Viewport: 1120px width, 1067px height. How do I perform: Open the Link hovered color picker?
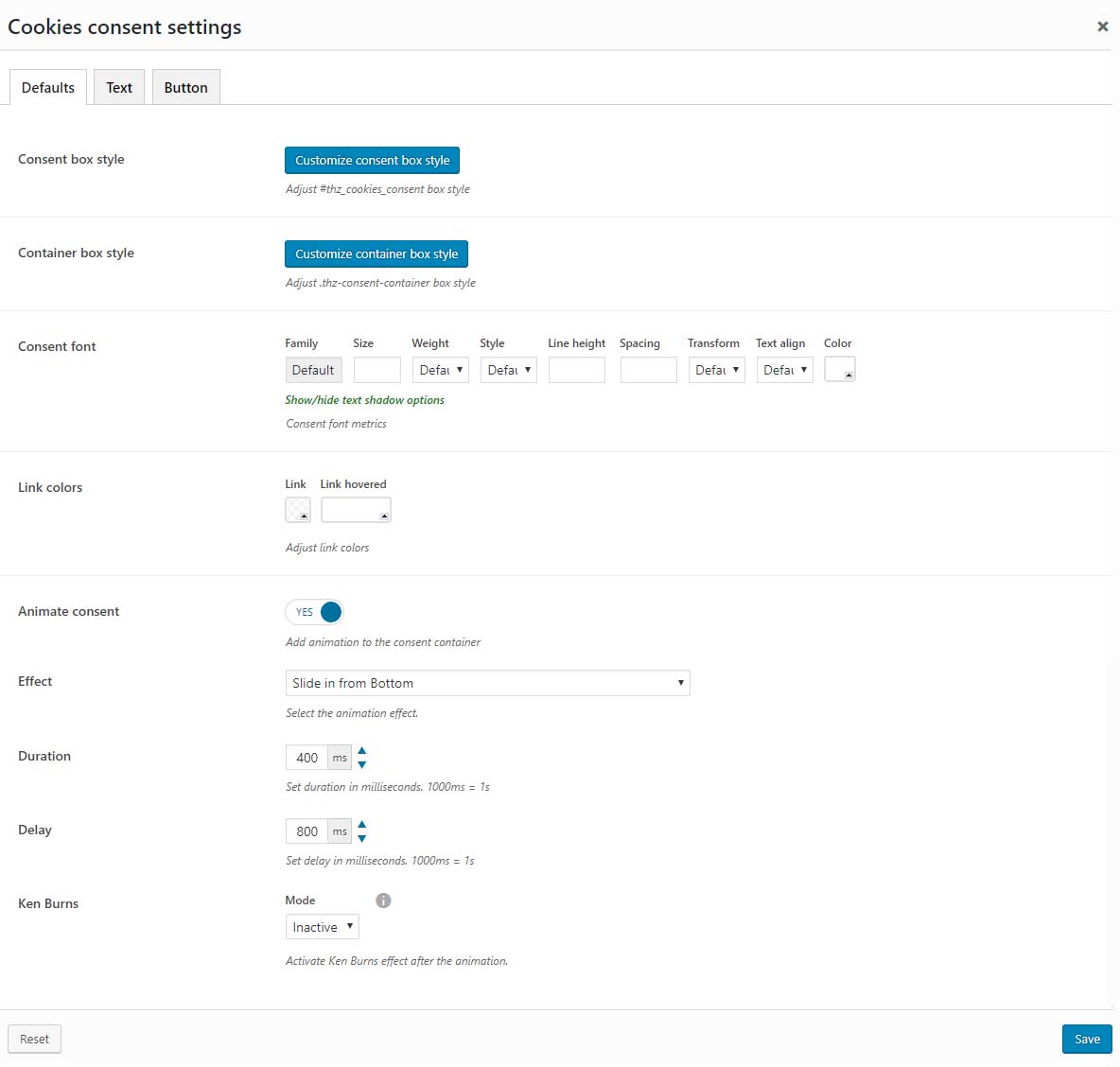coord(356,510)
